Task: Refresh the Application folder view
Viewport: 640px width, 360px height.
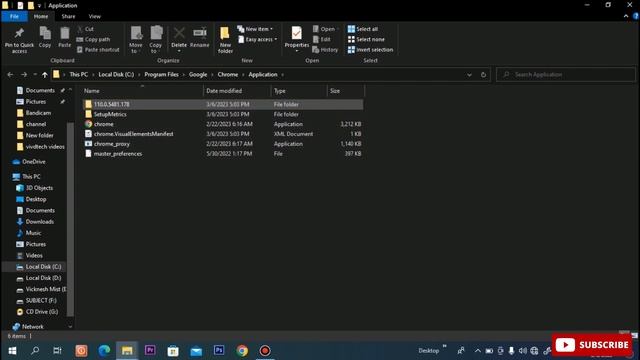Action: click(x=483, y=75)
